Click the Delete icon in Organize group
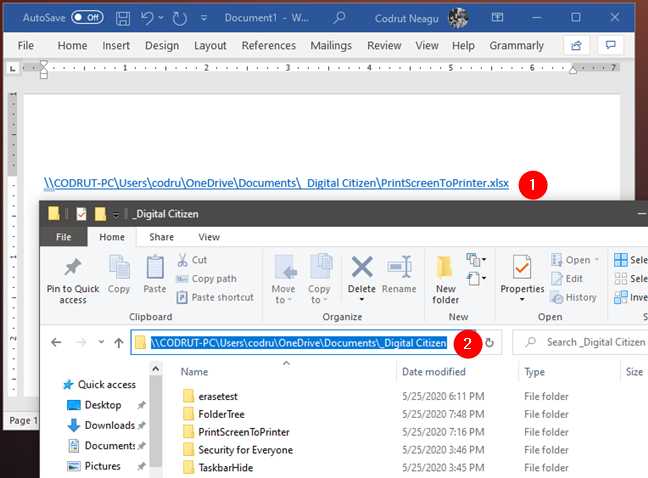This screenshot has width=648, height=478. click(x=361, y=277)
